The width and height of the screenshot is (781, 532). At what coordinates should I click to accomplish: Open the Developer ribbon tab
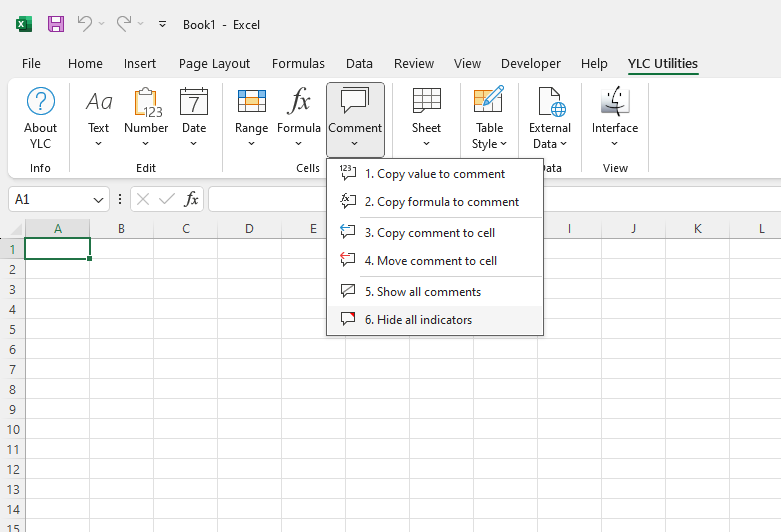530,64
